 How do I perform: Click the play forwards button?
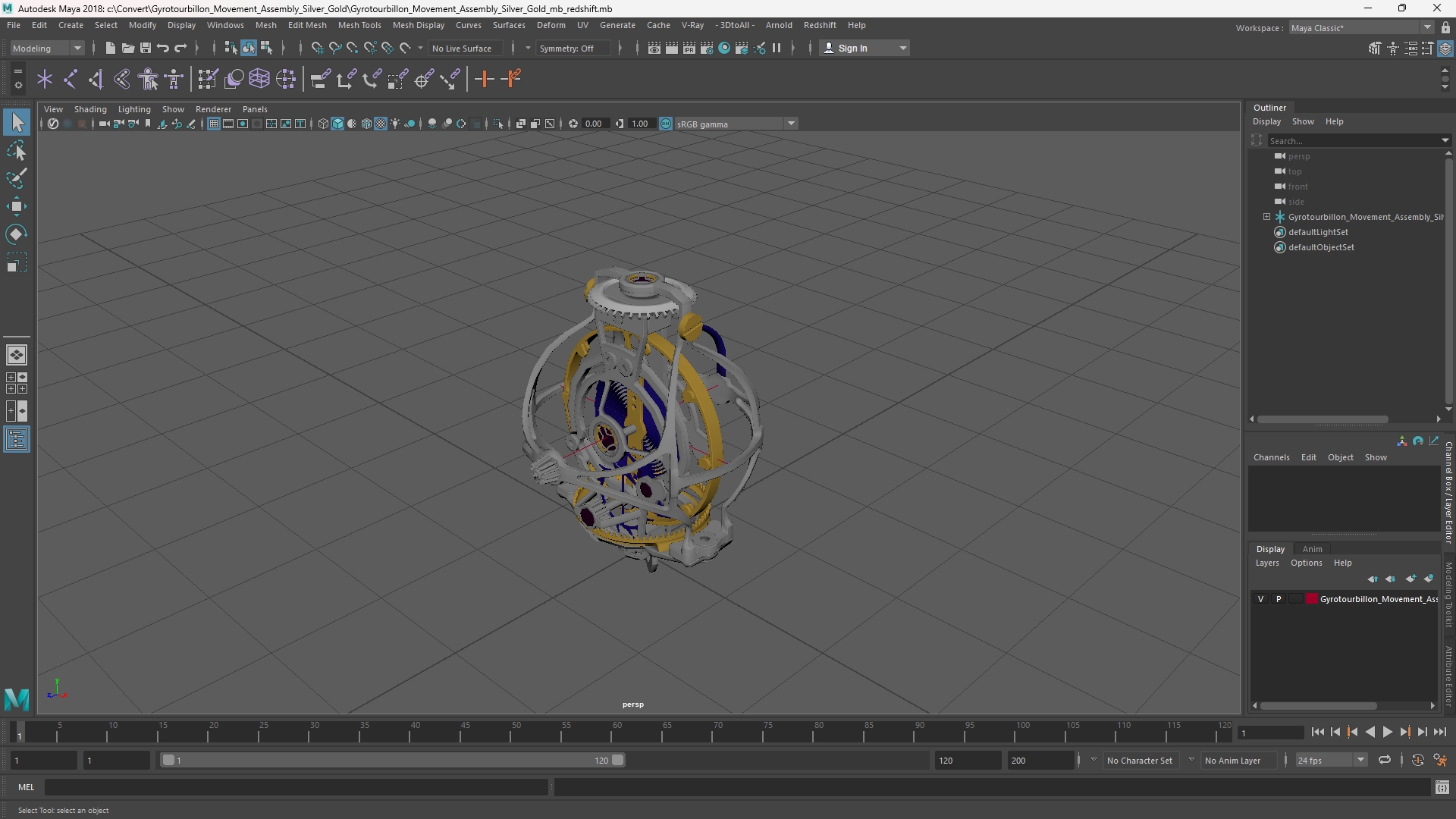point(1387,732)
